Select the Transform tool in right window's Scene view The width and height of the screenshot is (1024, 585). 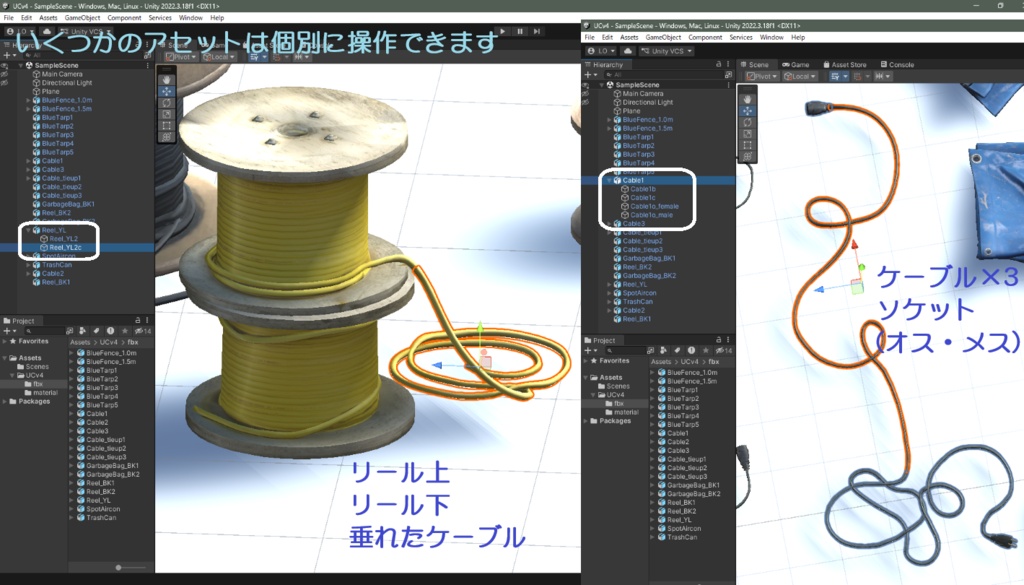coord(747,157)
